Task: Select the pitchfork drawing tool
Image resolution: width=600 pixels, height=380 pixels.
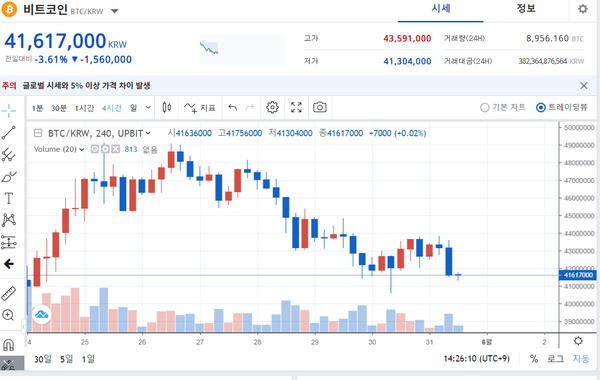Action: [9, 155]
